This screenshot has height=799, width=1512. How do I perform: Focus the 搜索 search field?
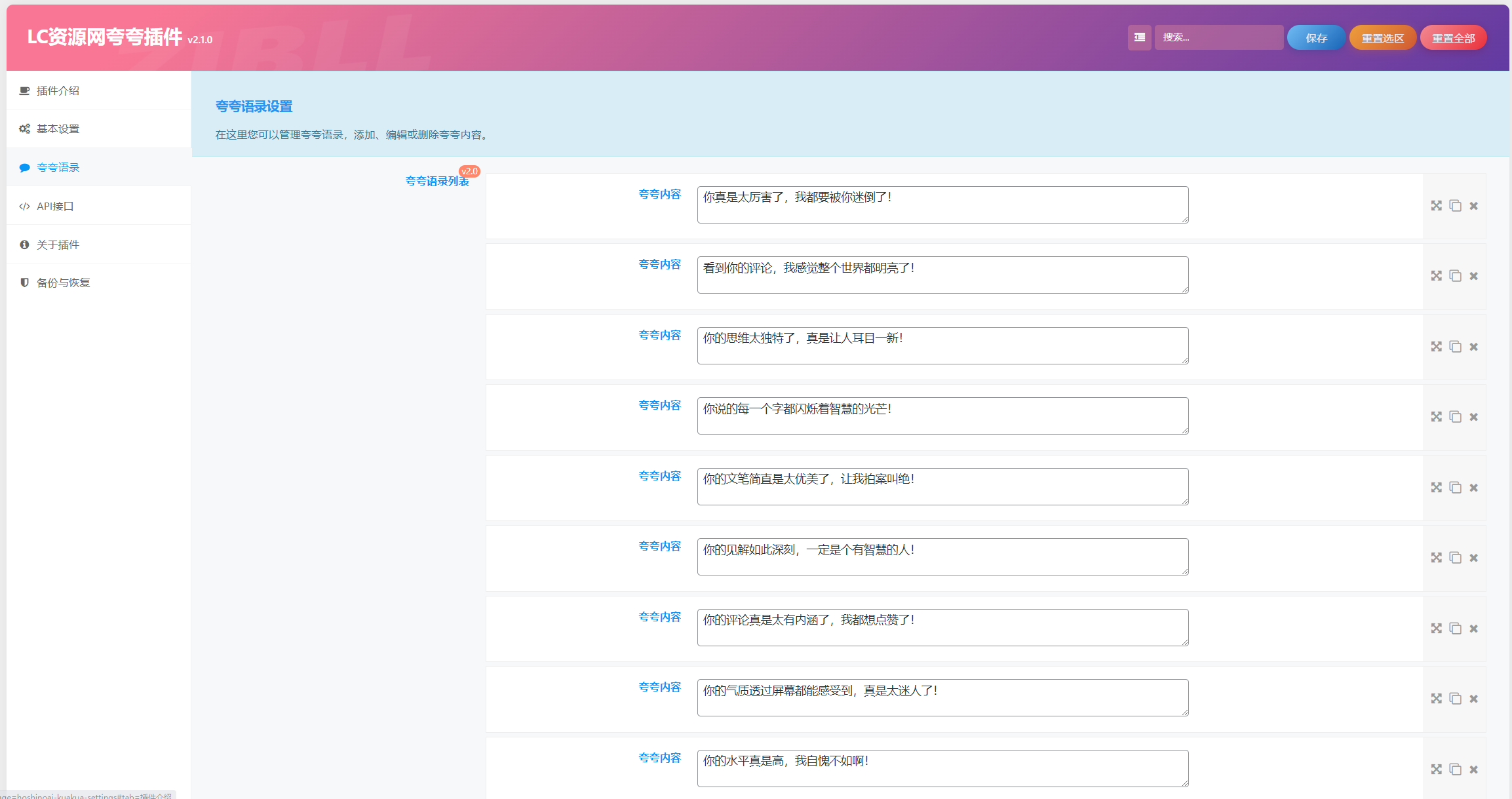point(1218,37)
